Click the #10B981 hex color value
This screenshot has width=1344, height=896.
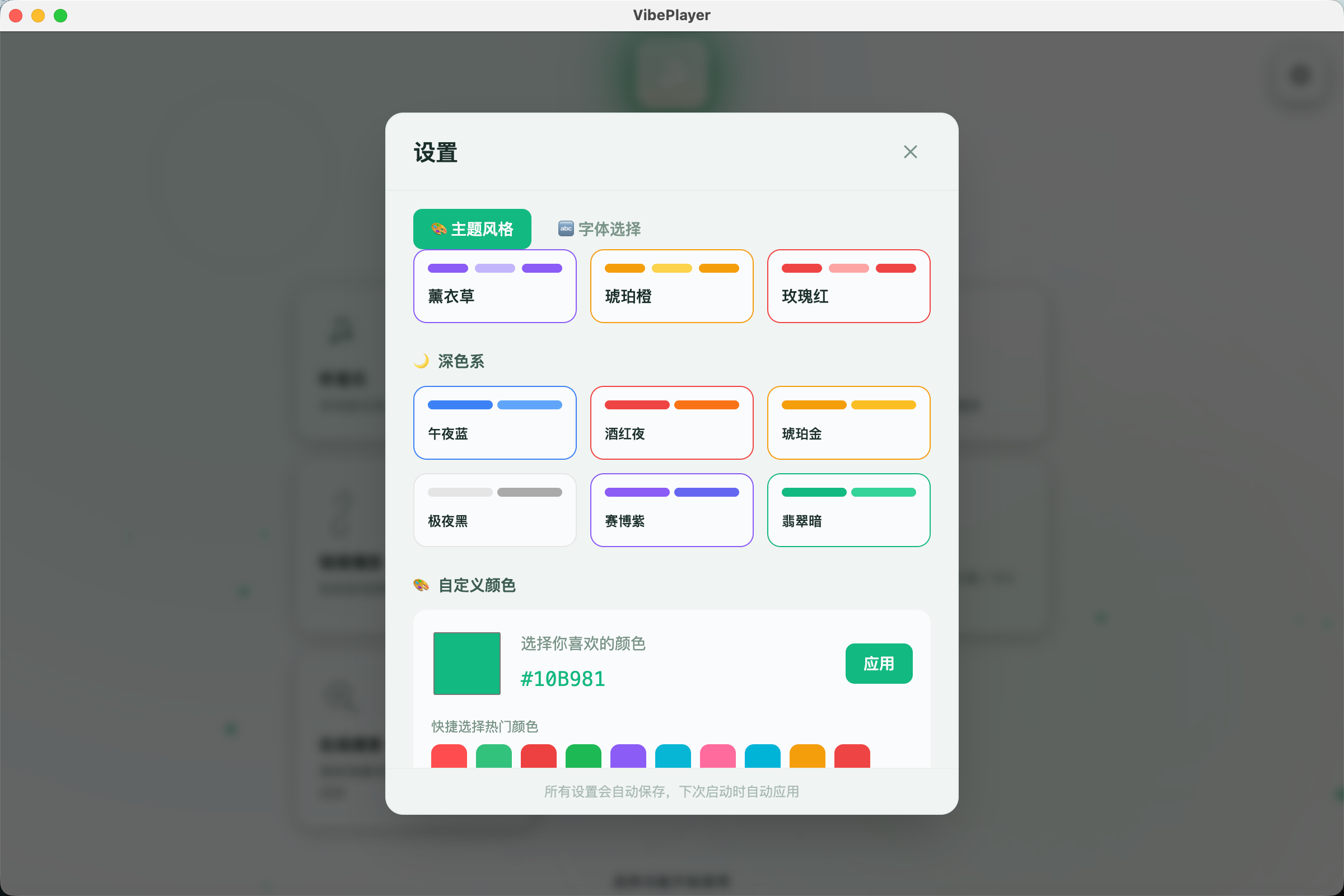point(563,679)
